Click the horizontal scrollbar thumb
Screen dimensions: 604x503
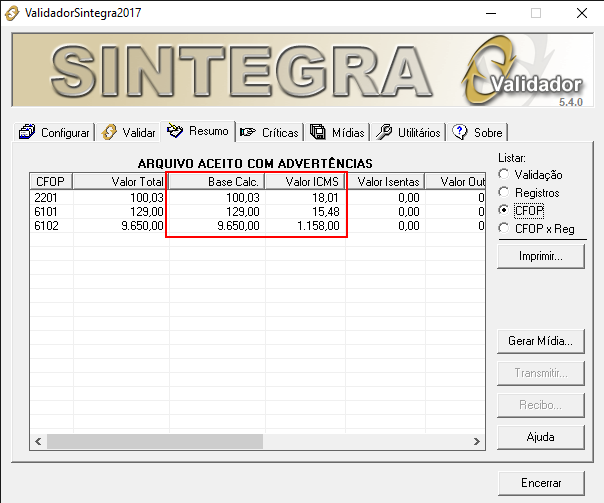point(155,441)
